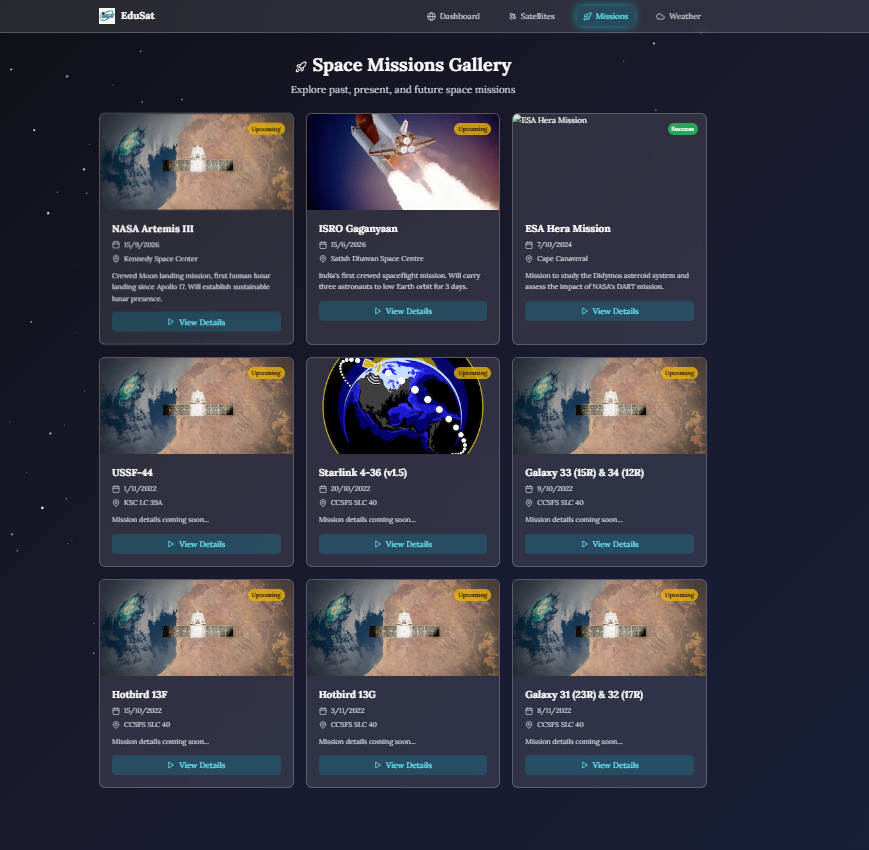
Task: View Details for Galaxy 31 (23R) & 32 (17R)
Action: pyautogui.click(x=609, y=765)
